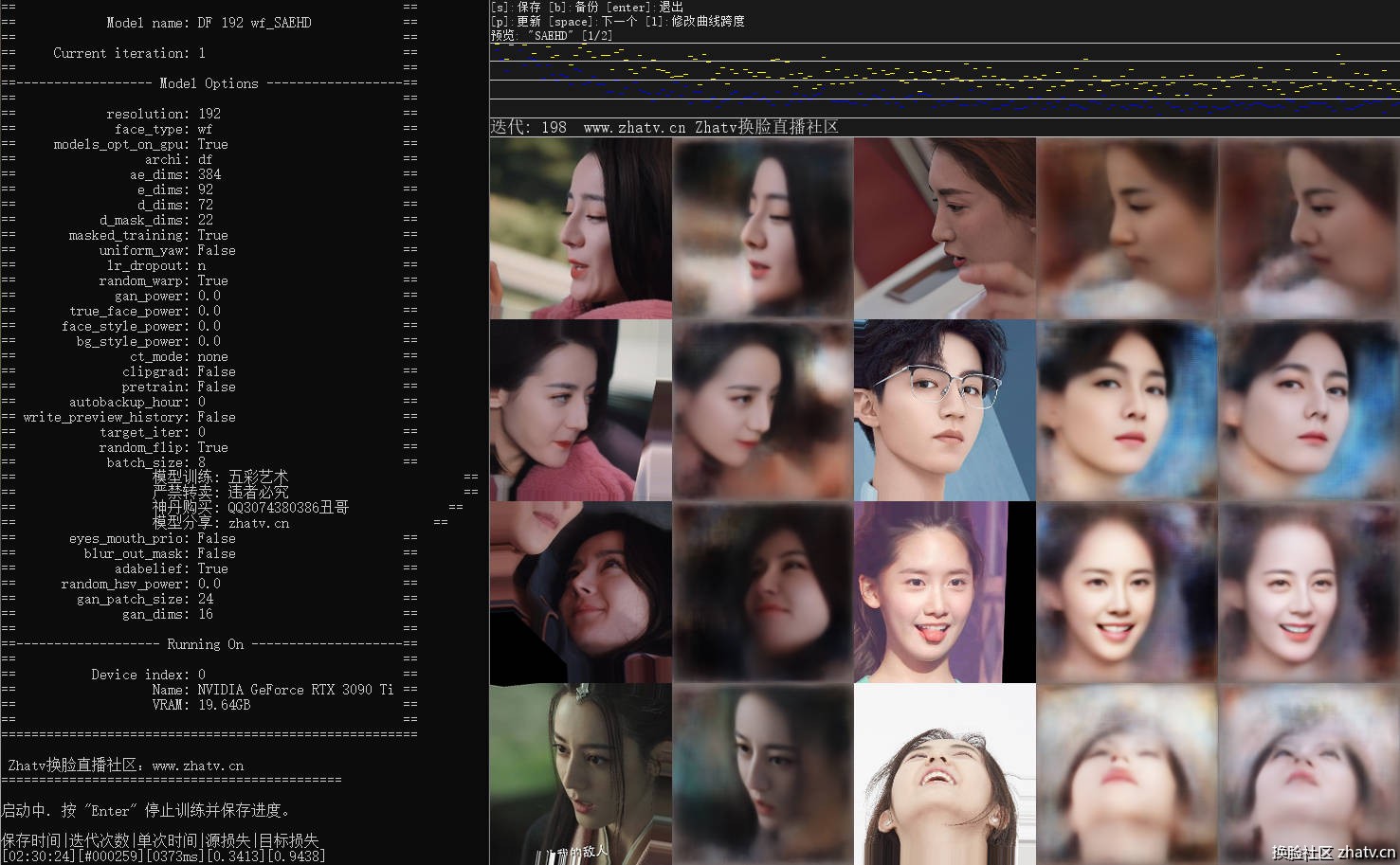Screen dimensions: 1400x865
Task: Click "bg_style_power: 0.0" line
Action: (x=148, y=341)
